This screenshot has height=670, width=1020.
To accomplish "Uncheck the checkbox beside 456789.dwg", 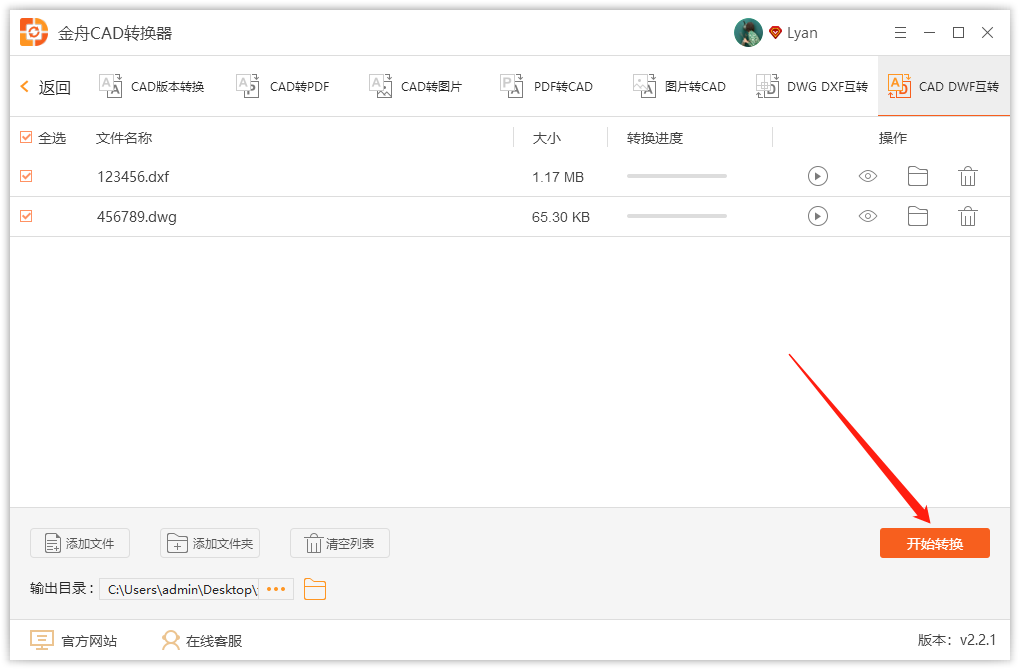I will [x=26, y=216].
